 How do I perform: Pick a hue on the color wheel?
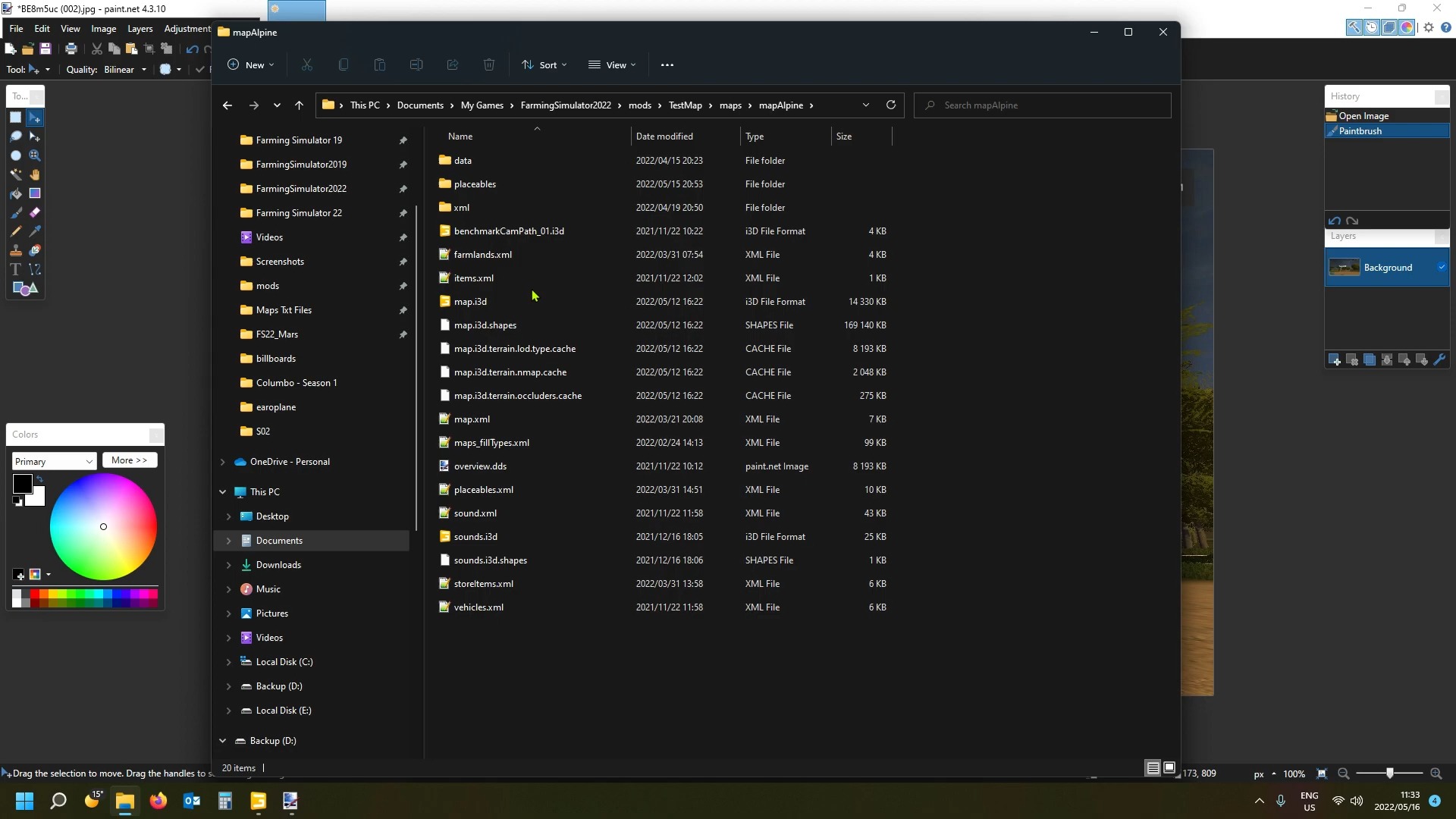coord(103,526)
